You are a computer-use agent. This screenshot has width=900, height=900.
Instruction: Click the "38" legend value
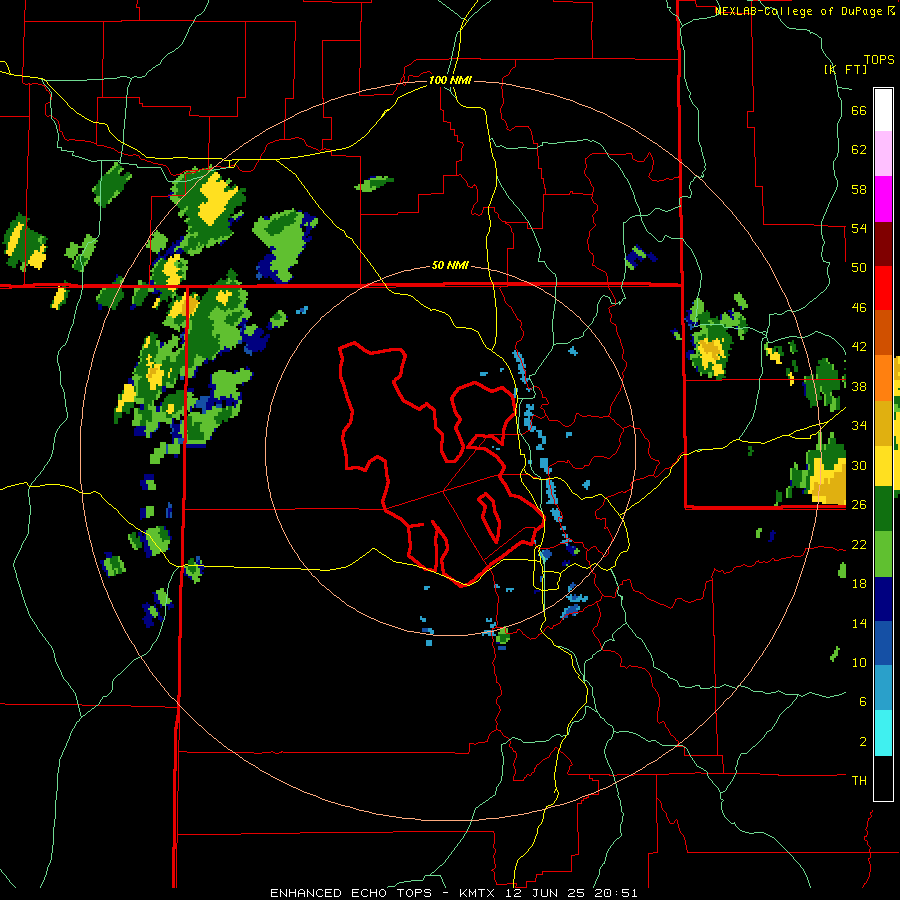pos(859,386)
